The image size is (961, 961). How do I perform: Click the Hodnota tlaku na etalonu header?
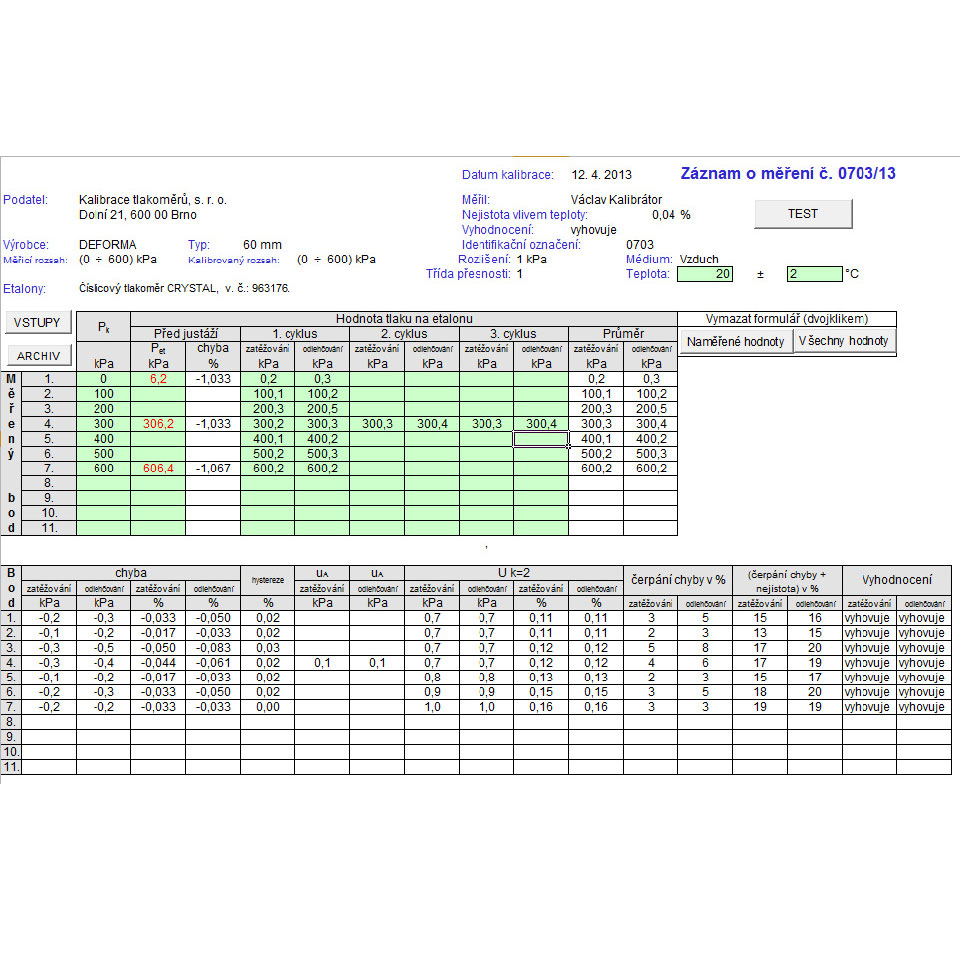(404, 319)
